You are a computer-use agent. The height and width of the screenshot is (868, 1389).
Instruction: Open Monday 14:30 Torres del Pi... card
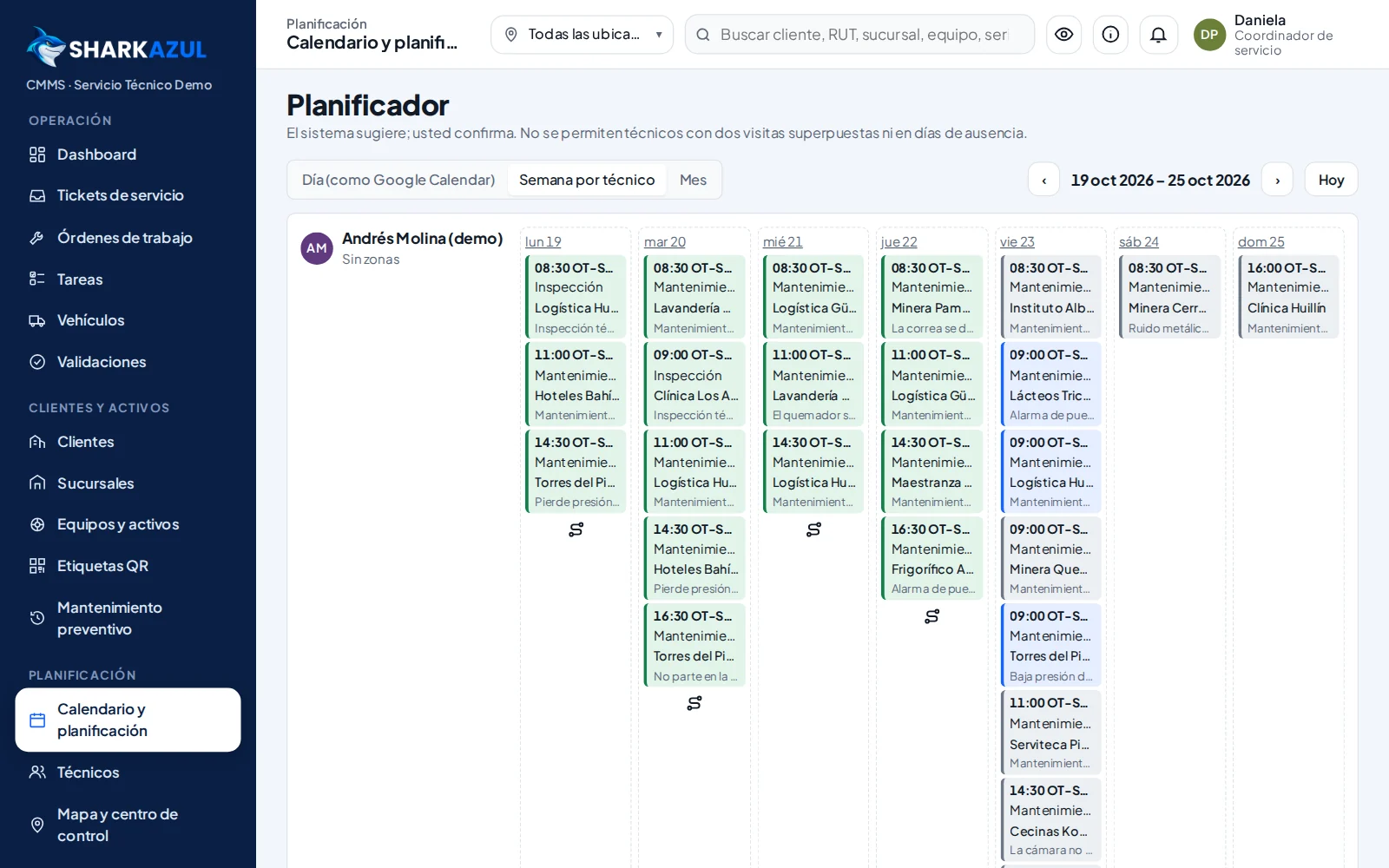576,471
